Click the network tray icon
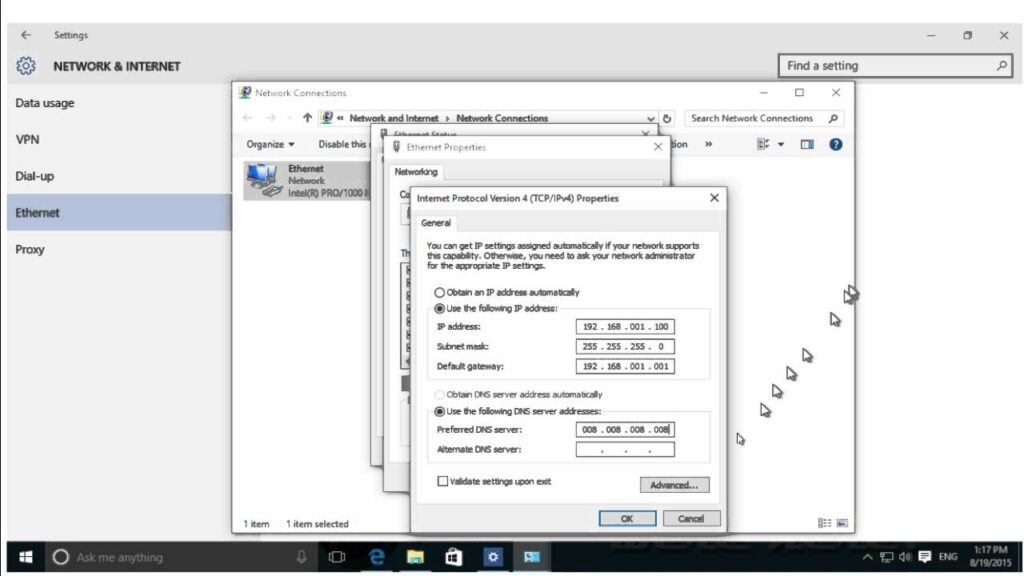 (886, 557)
